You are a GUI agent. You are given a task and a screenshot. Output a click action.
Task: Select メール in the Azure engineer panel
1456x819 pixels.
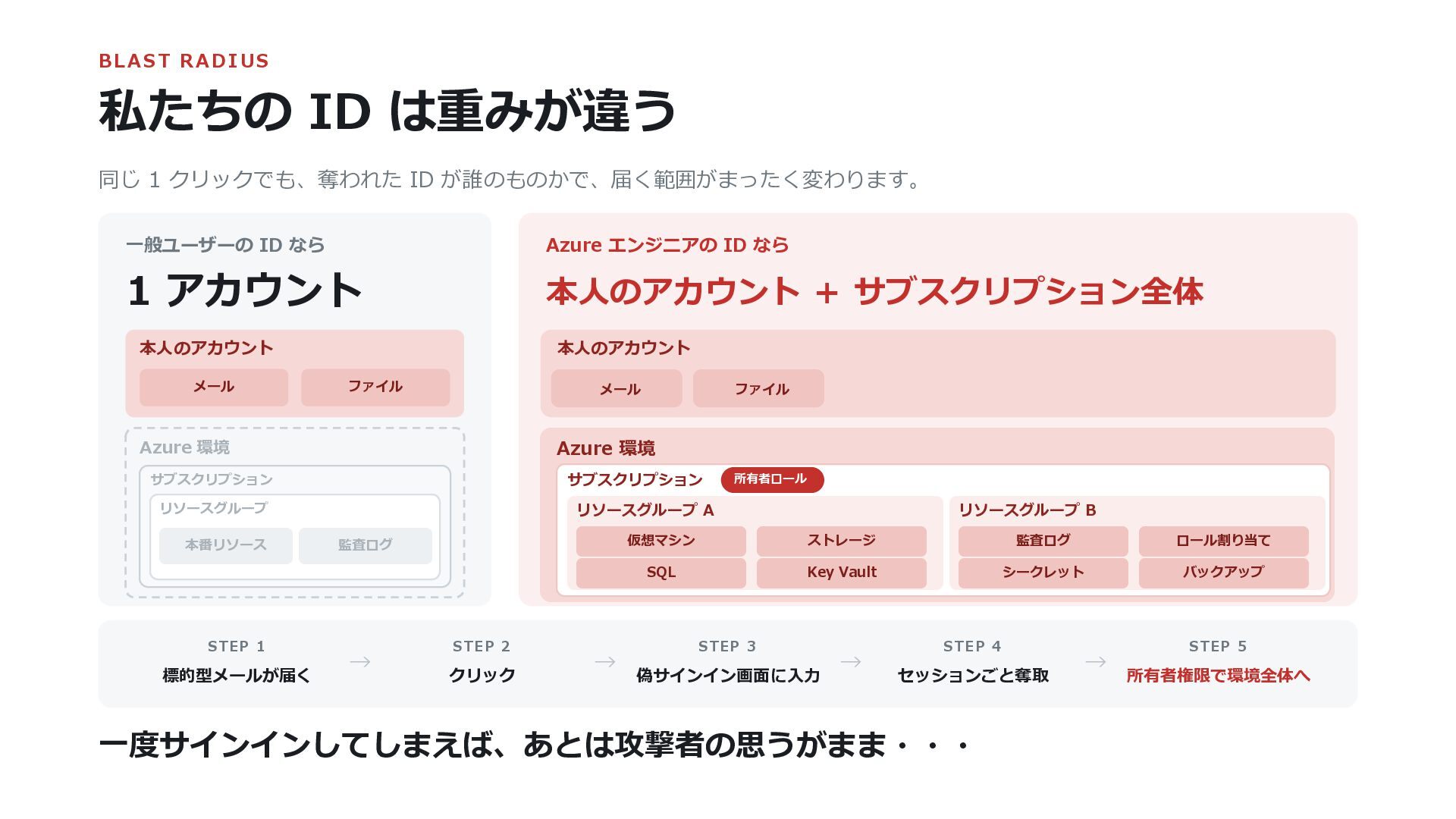click(x=617, y=388)
